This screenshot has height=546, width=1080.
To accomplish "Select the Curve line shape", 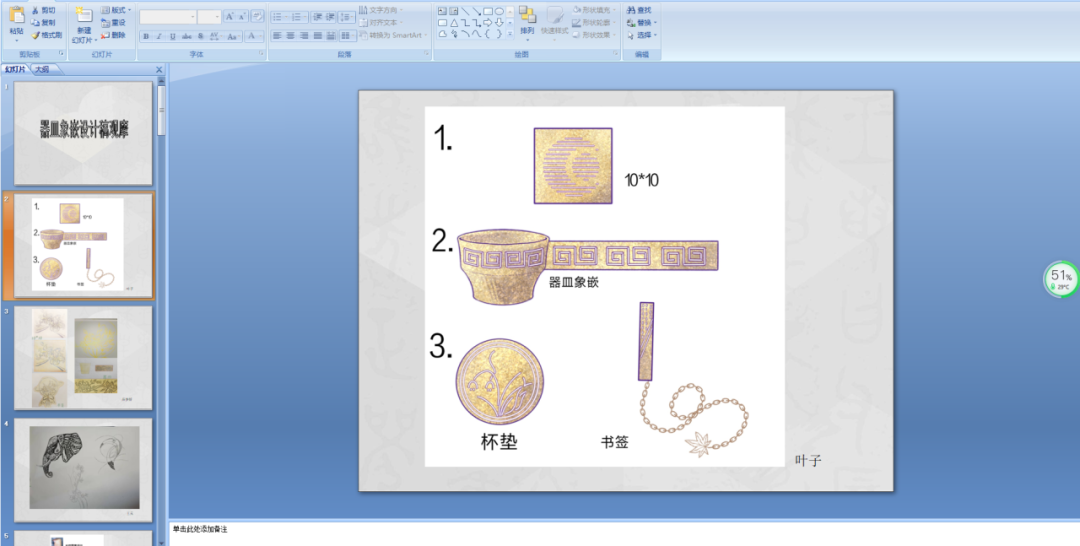I will tap(477, 34).
